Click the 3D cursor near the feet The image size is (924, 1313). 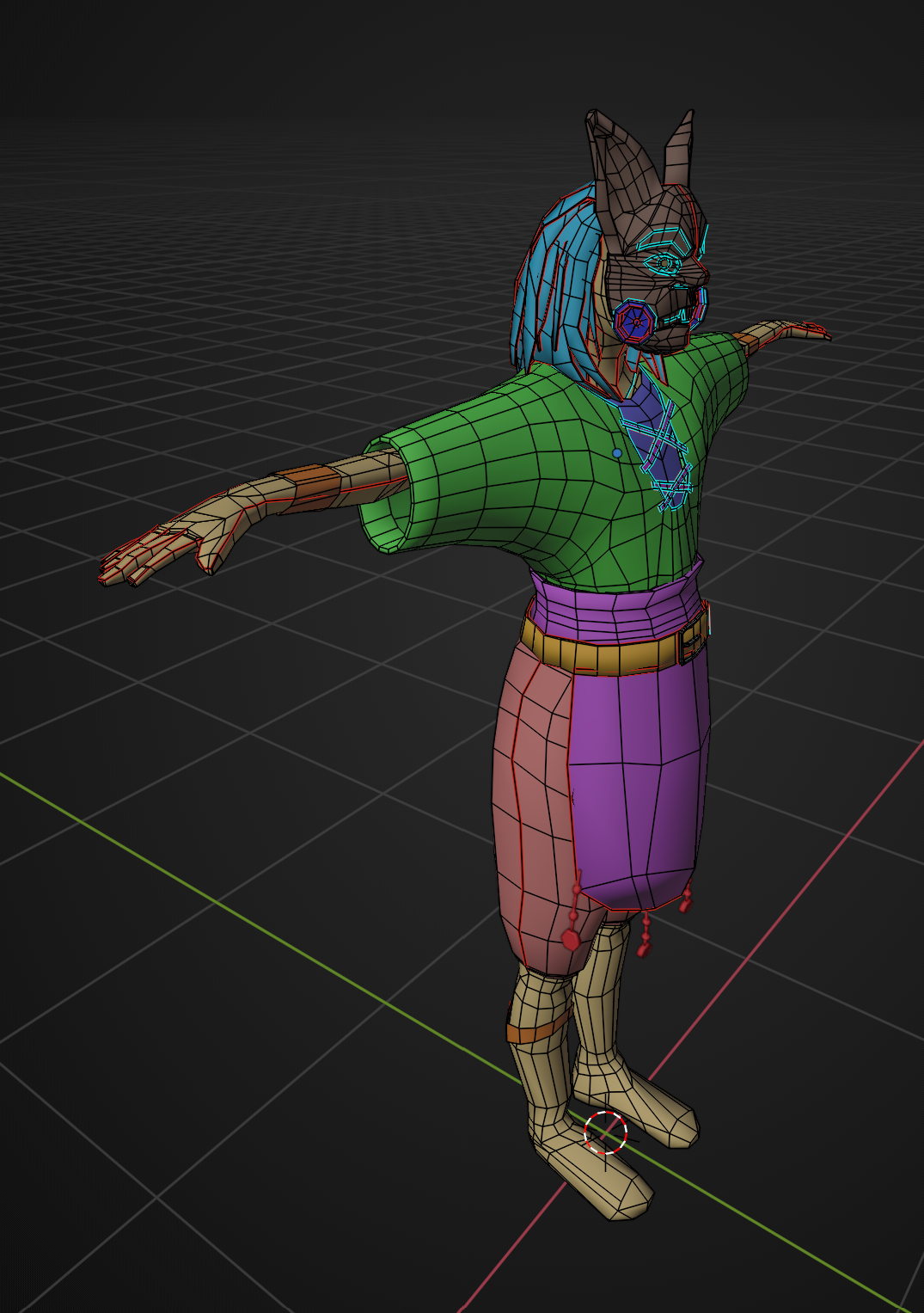click(606, 1132)
